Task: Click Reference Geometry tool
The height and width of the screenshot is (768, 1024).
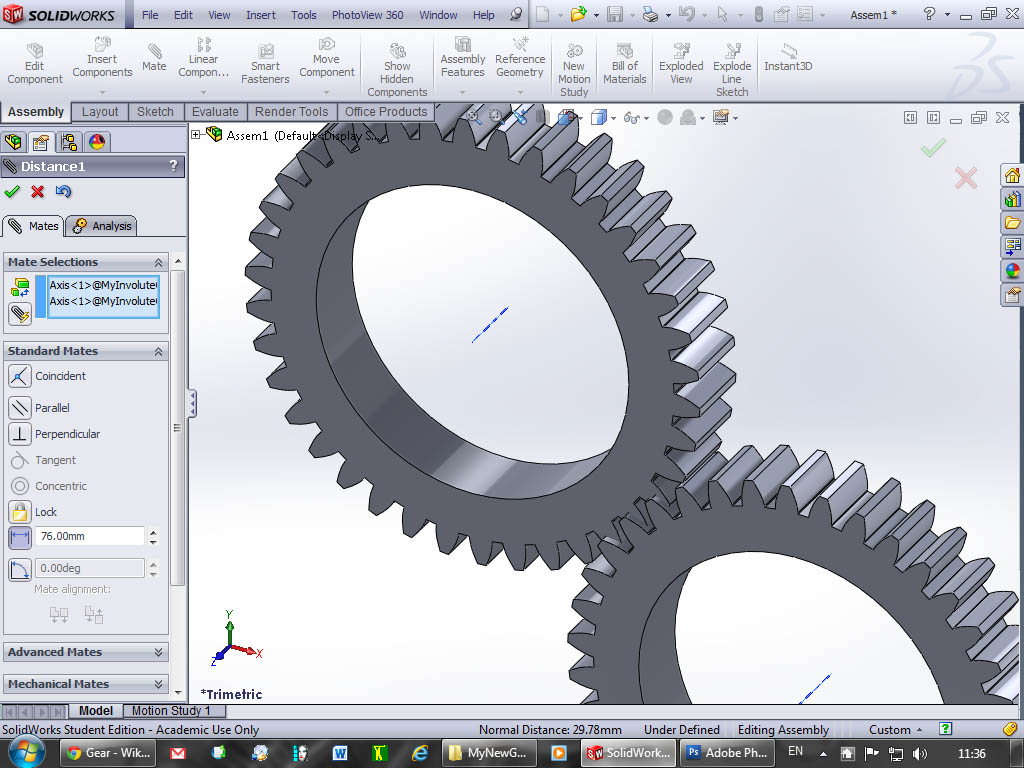Action: 520,57
